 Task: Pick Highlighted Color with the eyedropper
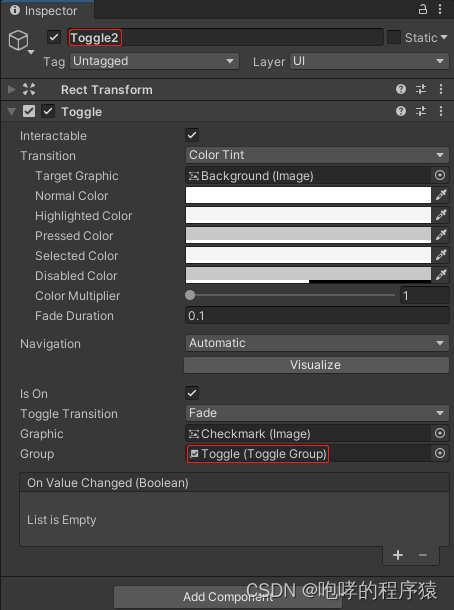click(x=440, y=215)
